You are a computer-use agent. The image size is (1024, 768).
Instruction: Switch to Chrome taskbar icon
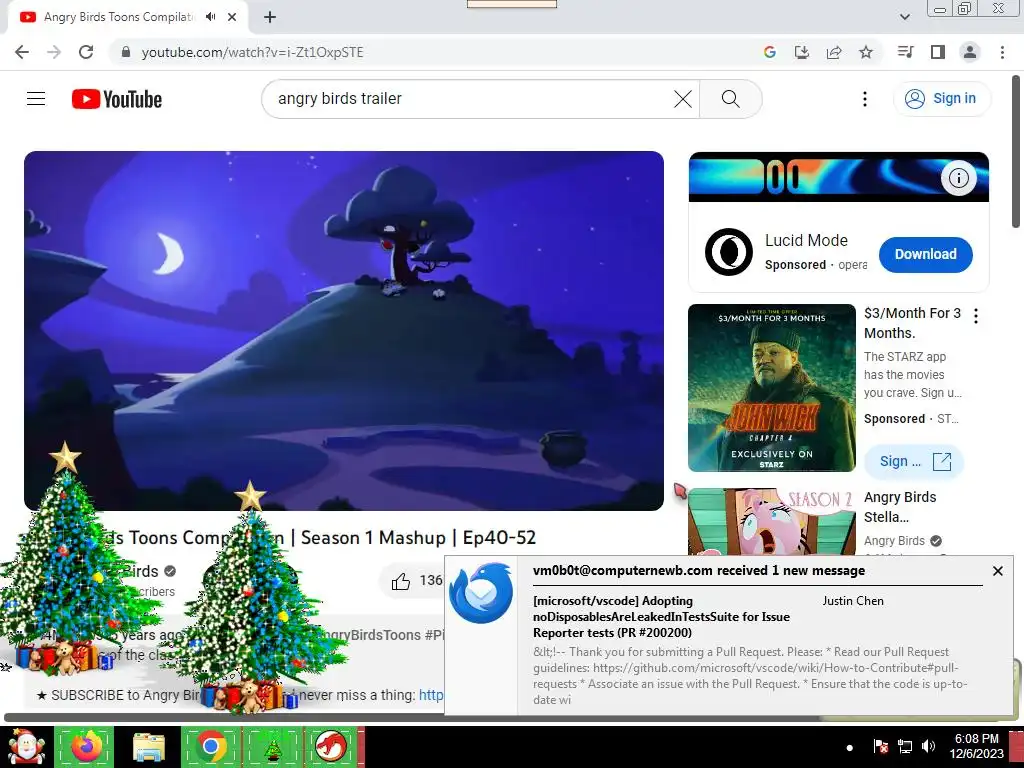[x=211, y=747]
